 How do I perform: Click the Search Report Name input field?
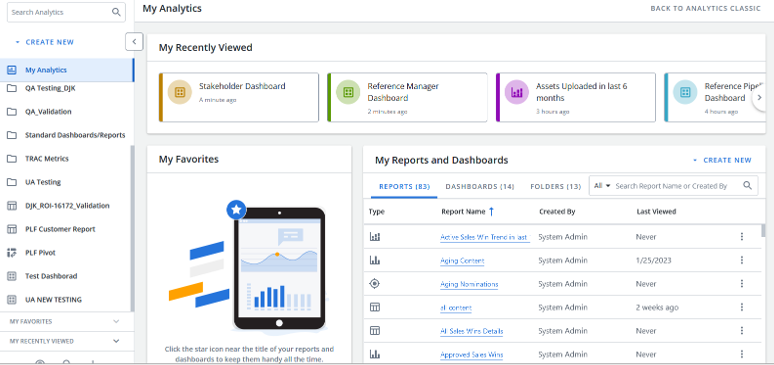tap(676, 186)
